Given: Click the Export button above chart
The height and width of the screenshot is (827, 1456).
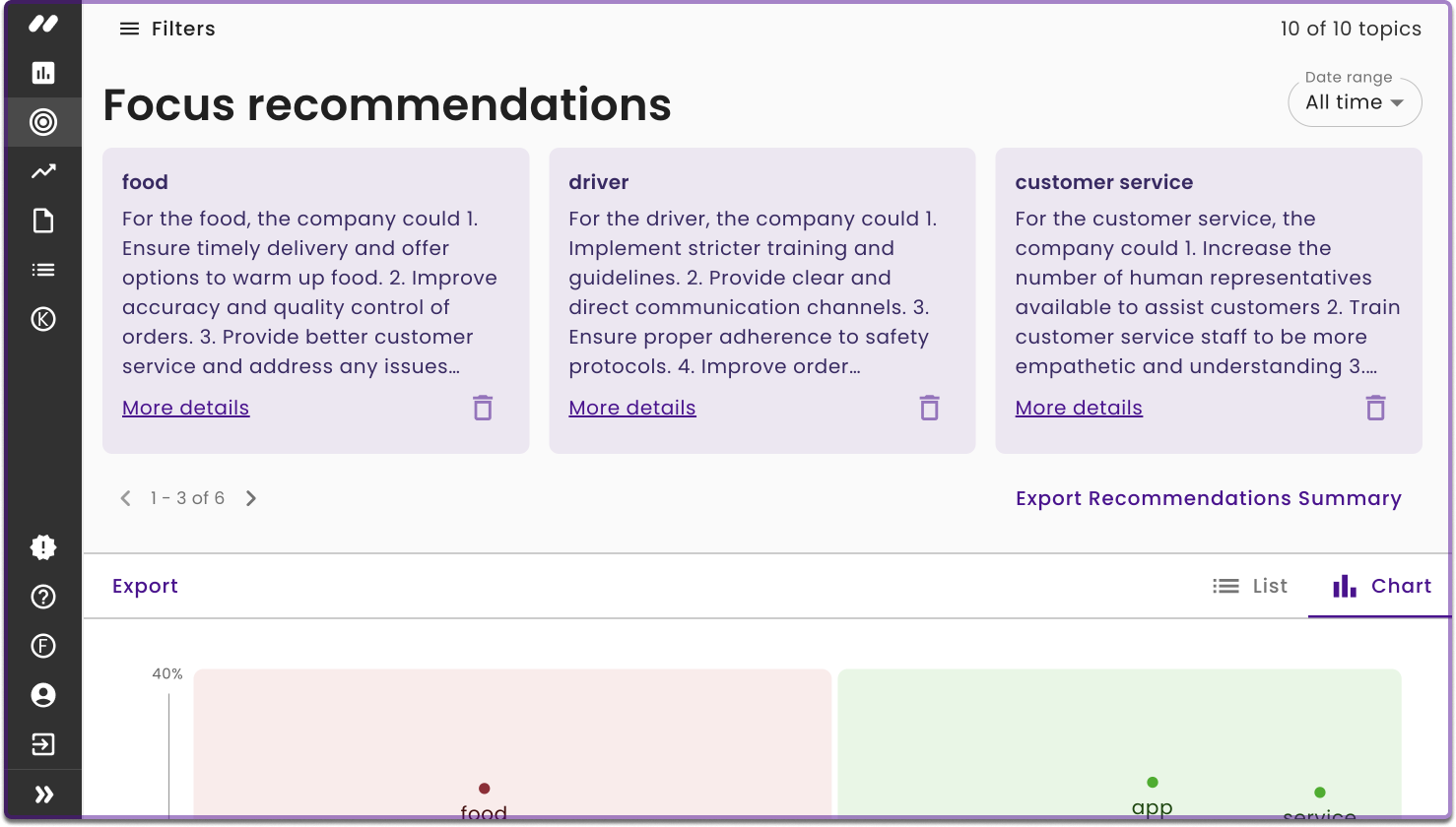Looking at the screenshot, I should coord(145,586).
